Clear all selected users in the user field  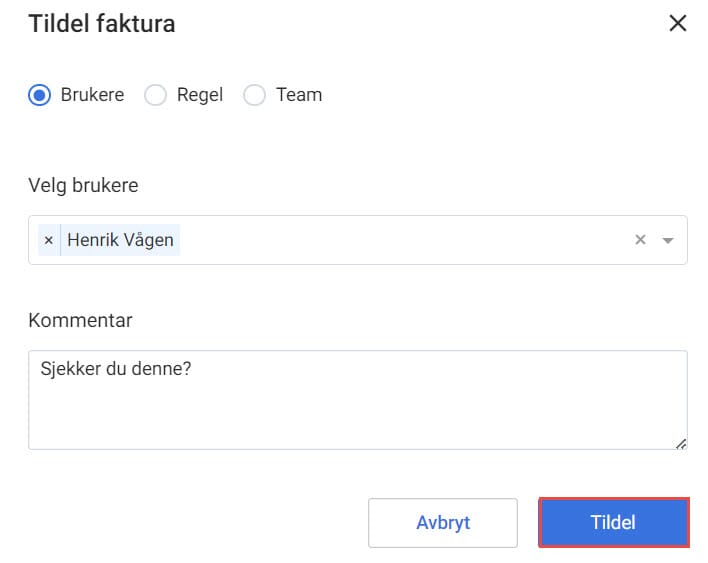pyautogui.click(x=640, y=240)
